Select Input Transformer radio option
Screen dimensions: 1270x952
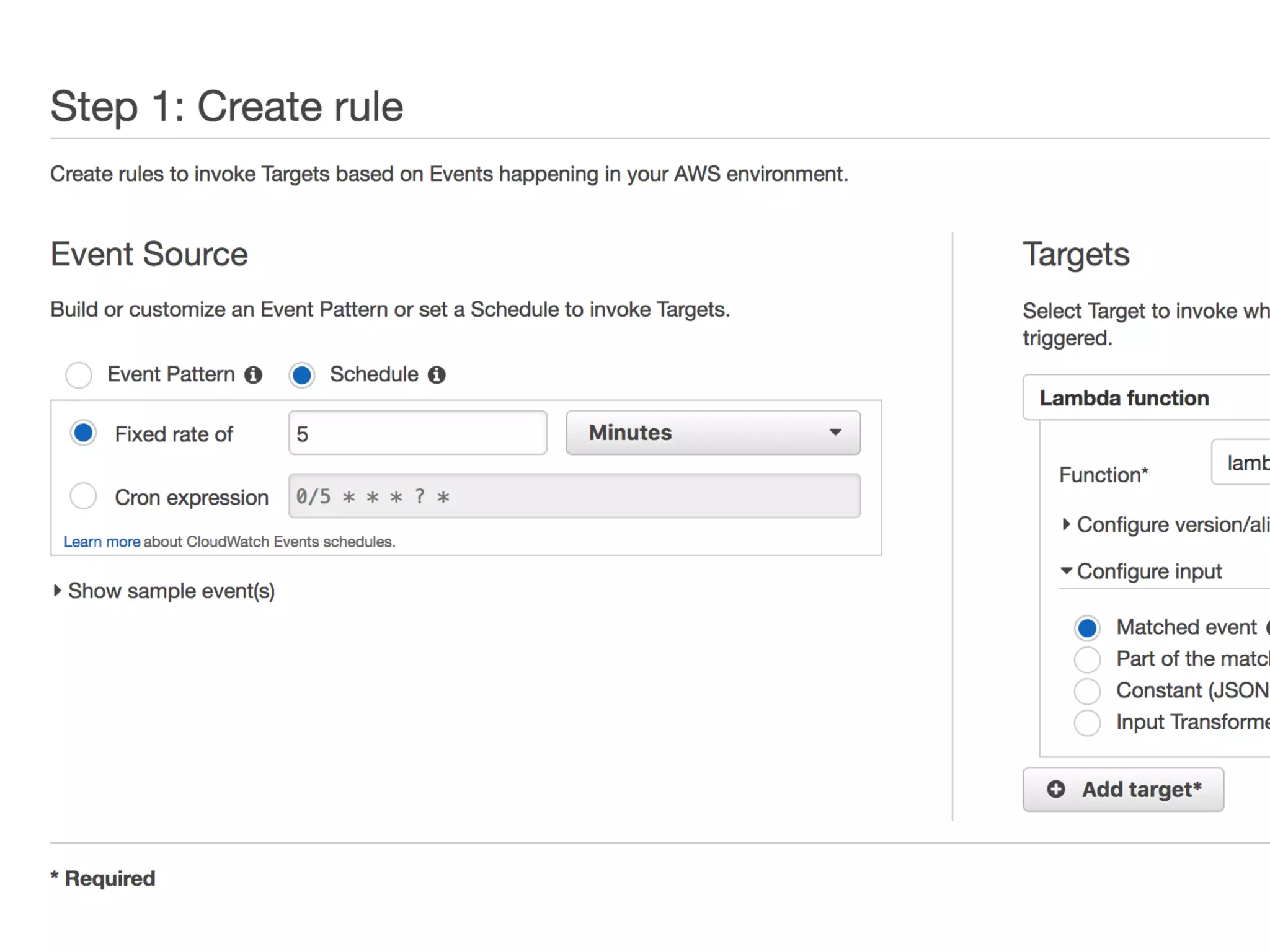click(x=1087, y=723)
